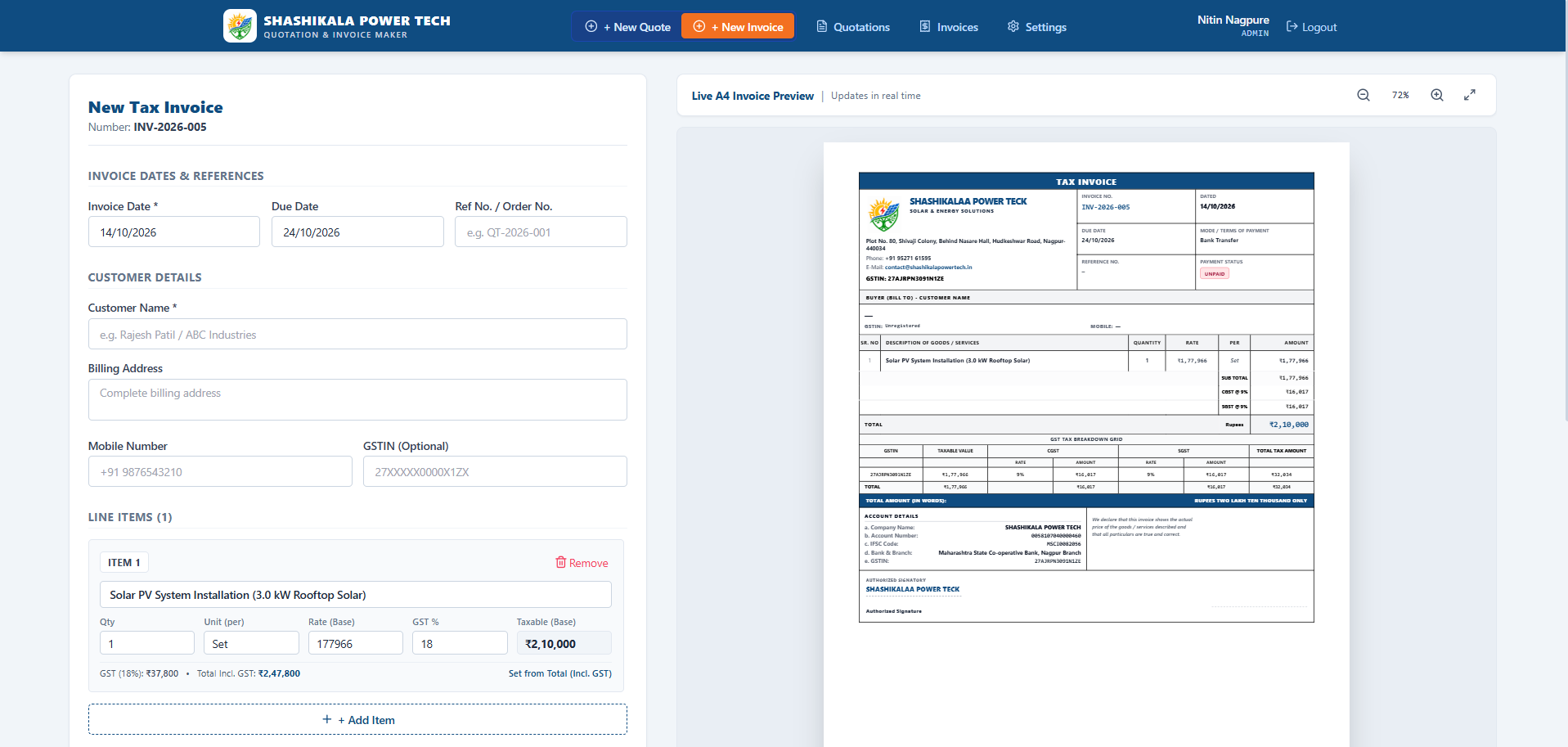Click the item description field for Item 1
The height and width of the screenshot is (747, 1568).
[x=355, y=594]
